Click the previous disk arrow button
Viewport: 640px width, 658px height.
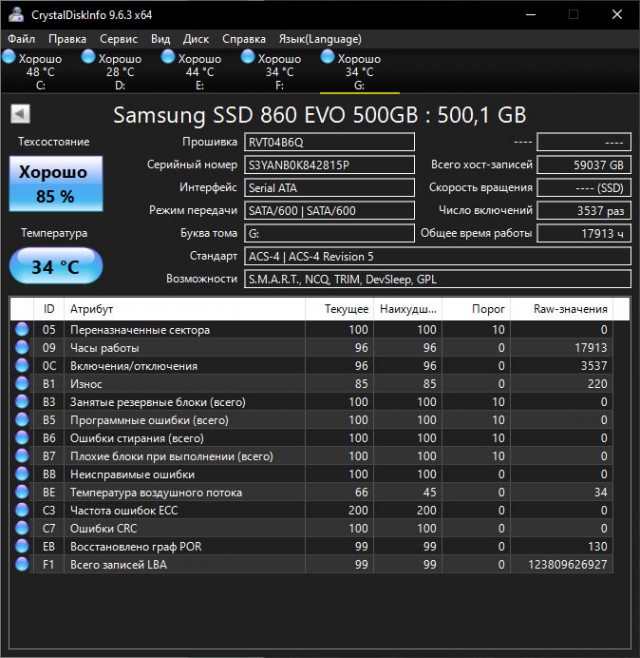point(19,115)
